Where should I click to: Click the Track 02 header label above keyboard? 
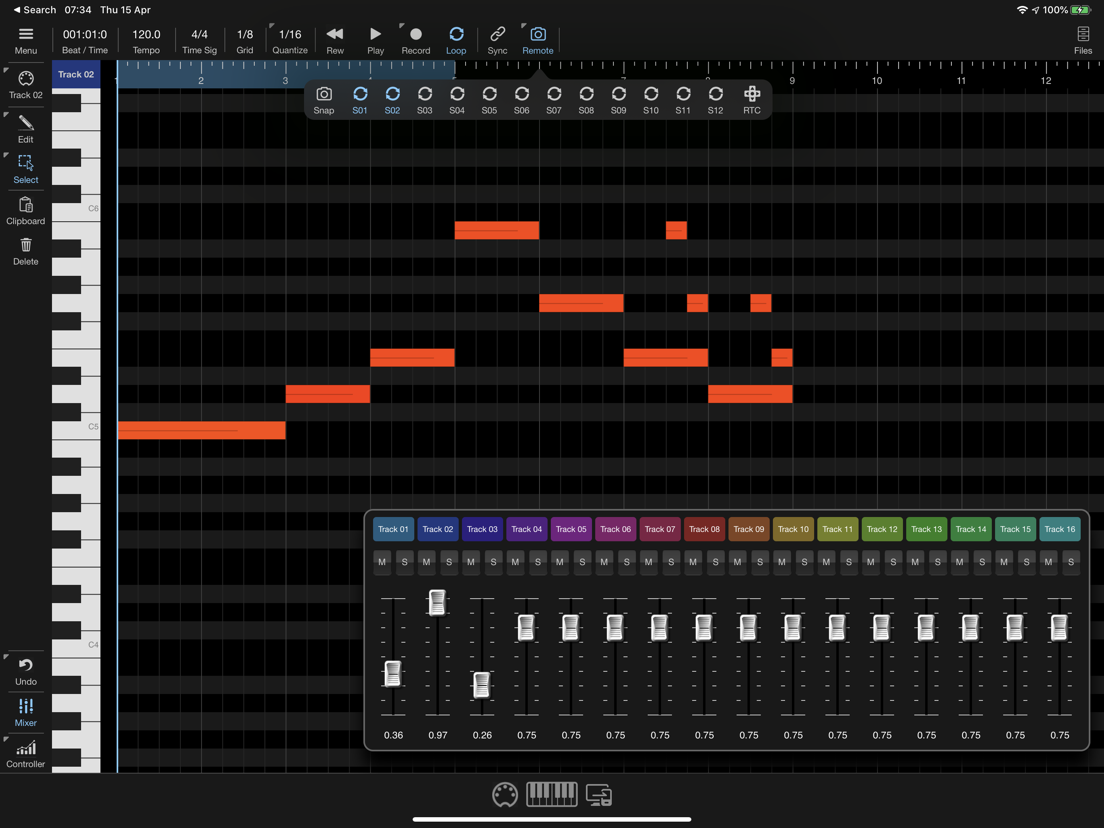76,74
